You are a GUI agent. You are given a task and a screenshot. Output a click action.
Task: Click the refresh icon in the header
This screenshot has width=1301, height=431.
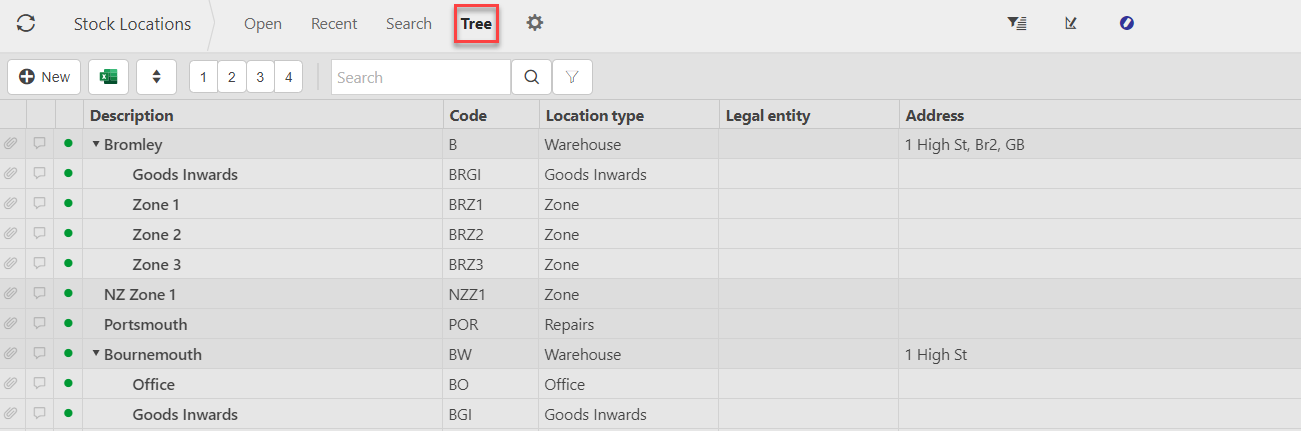pos(26,23)
